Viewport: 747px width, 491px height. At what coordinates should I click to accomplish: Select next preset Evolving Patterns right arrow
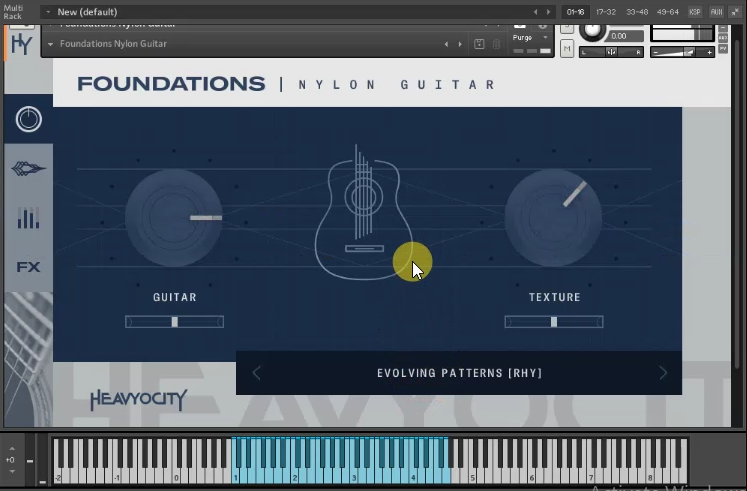click(x=663, y=373)
